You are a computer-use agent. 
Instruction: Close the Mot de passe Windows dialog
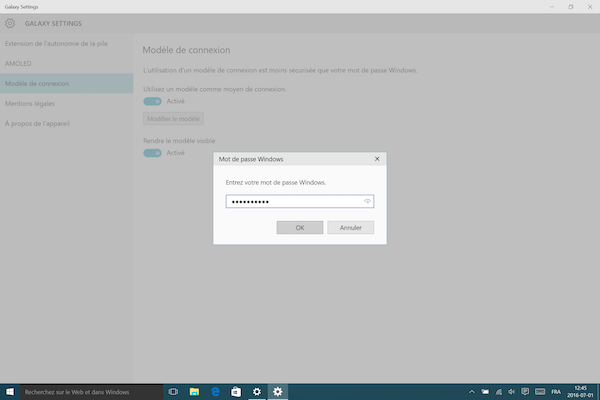click(x=377, y=159)
